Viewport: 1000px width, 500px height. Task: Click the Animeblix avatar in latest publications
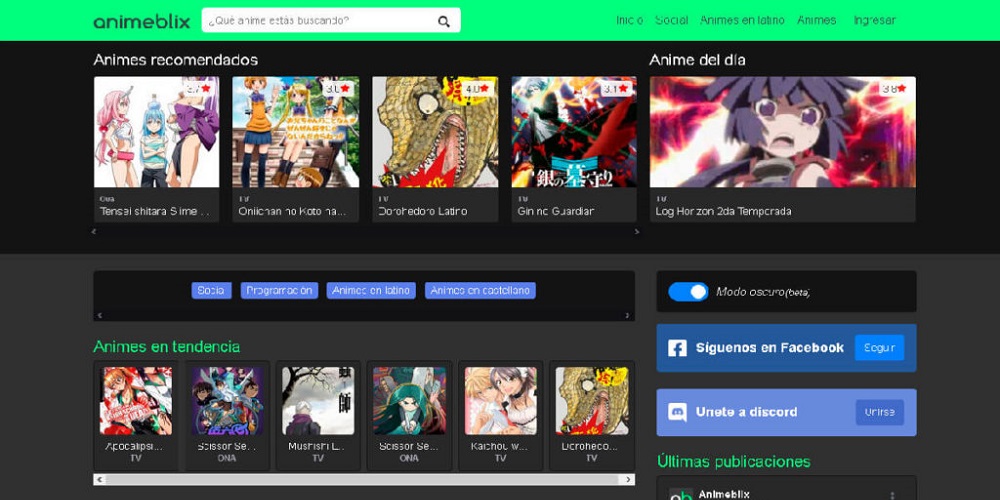681,495
